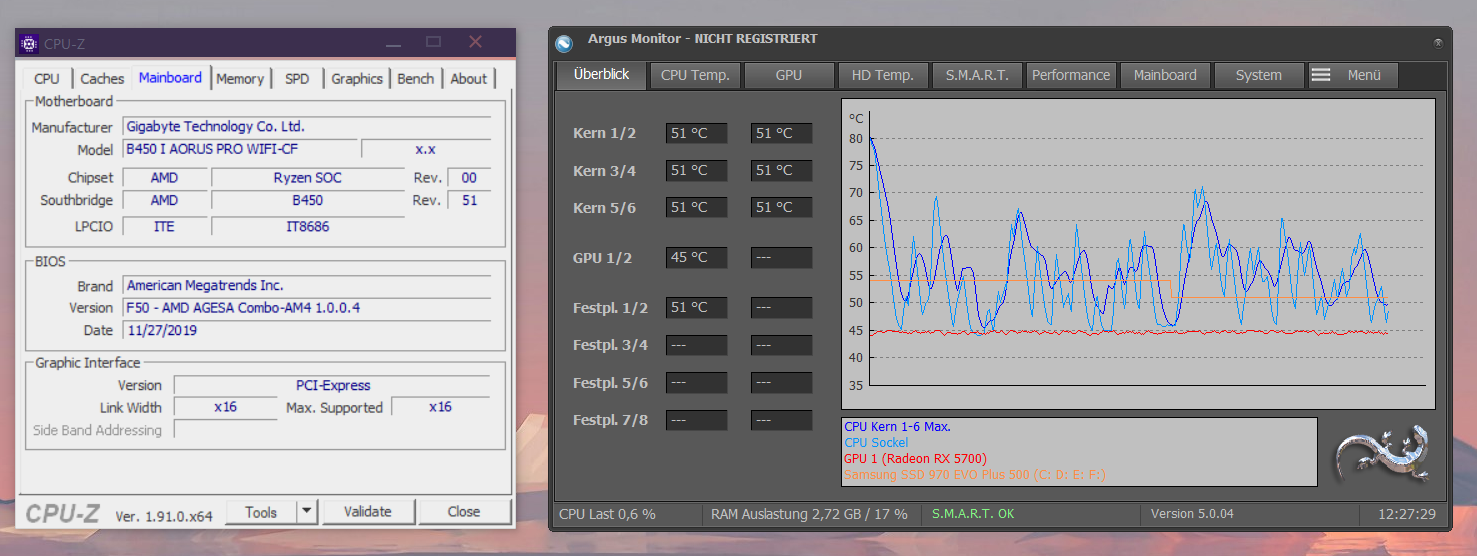The height and width of the screenshot is (556, 1477).
Task: Click the Kern 1/2 label
Action: coord(604,133)
